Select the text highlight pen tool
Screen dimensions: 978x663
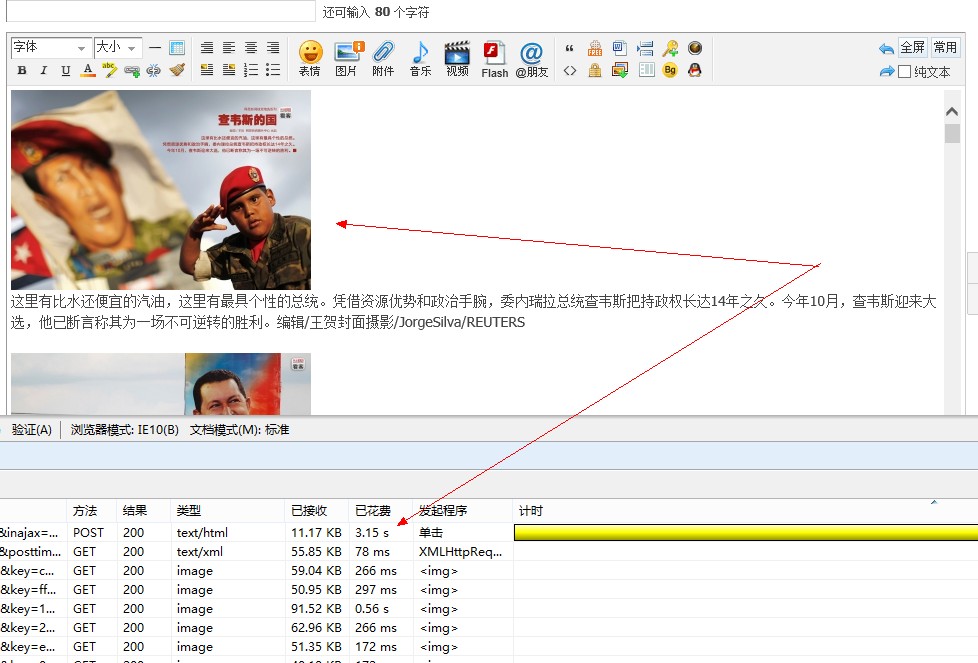click(110, 70)
